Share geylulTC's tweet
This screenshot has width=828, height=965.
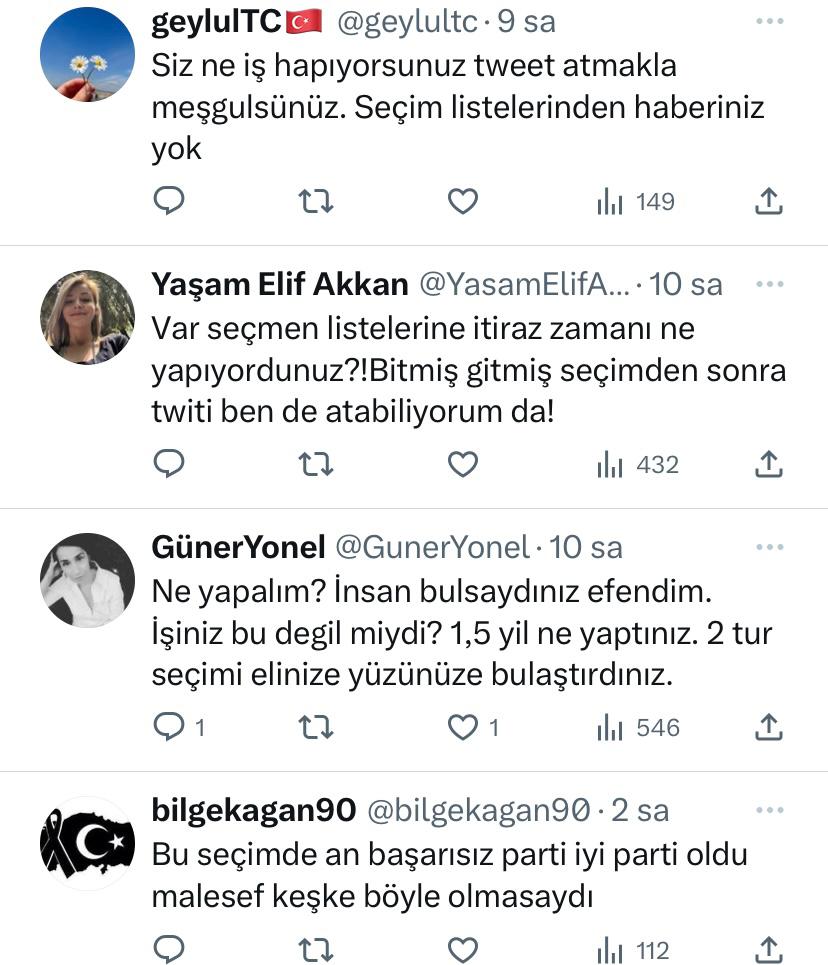[767, 202]
